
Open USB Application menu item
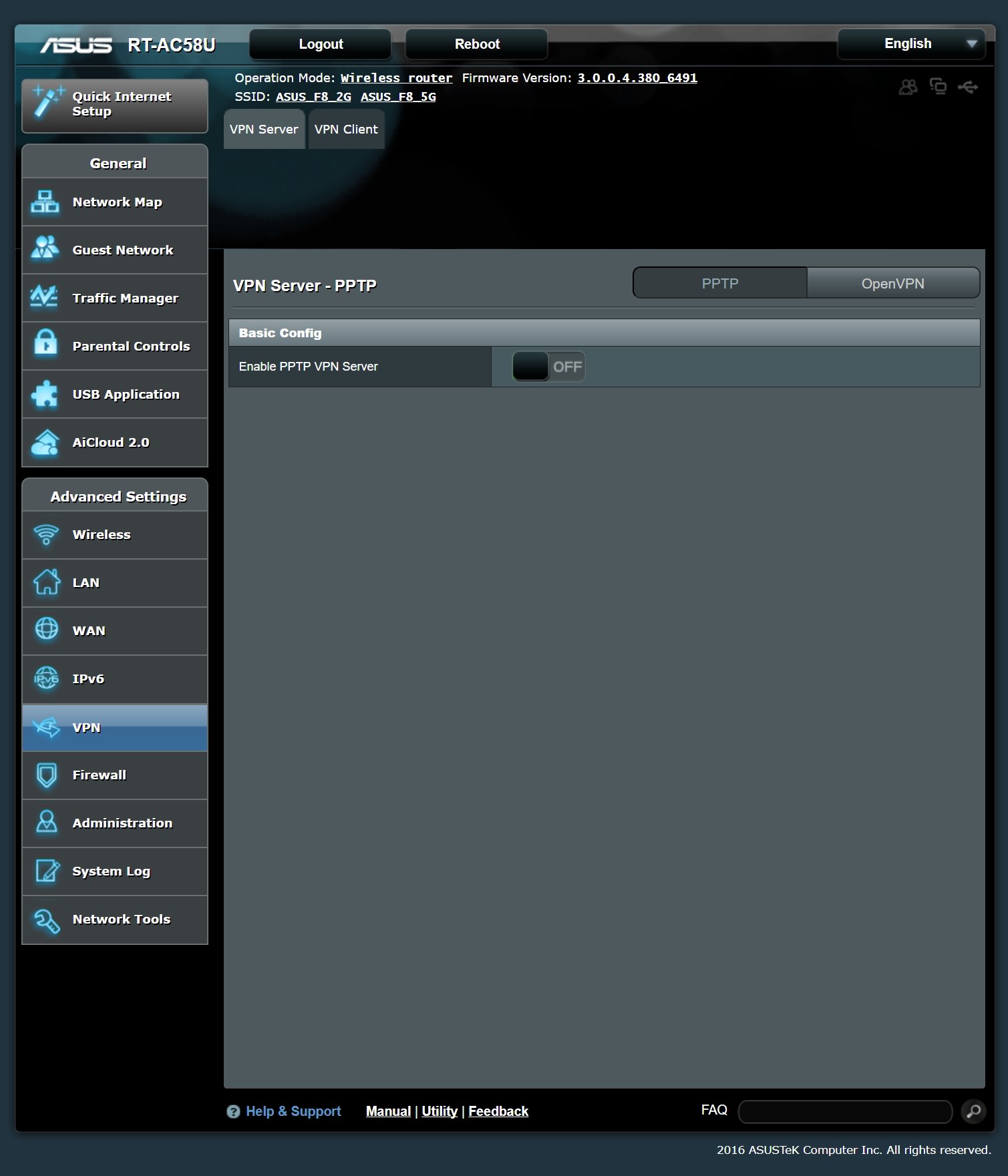click(115, 394)
